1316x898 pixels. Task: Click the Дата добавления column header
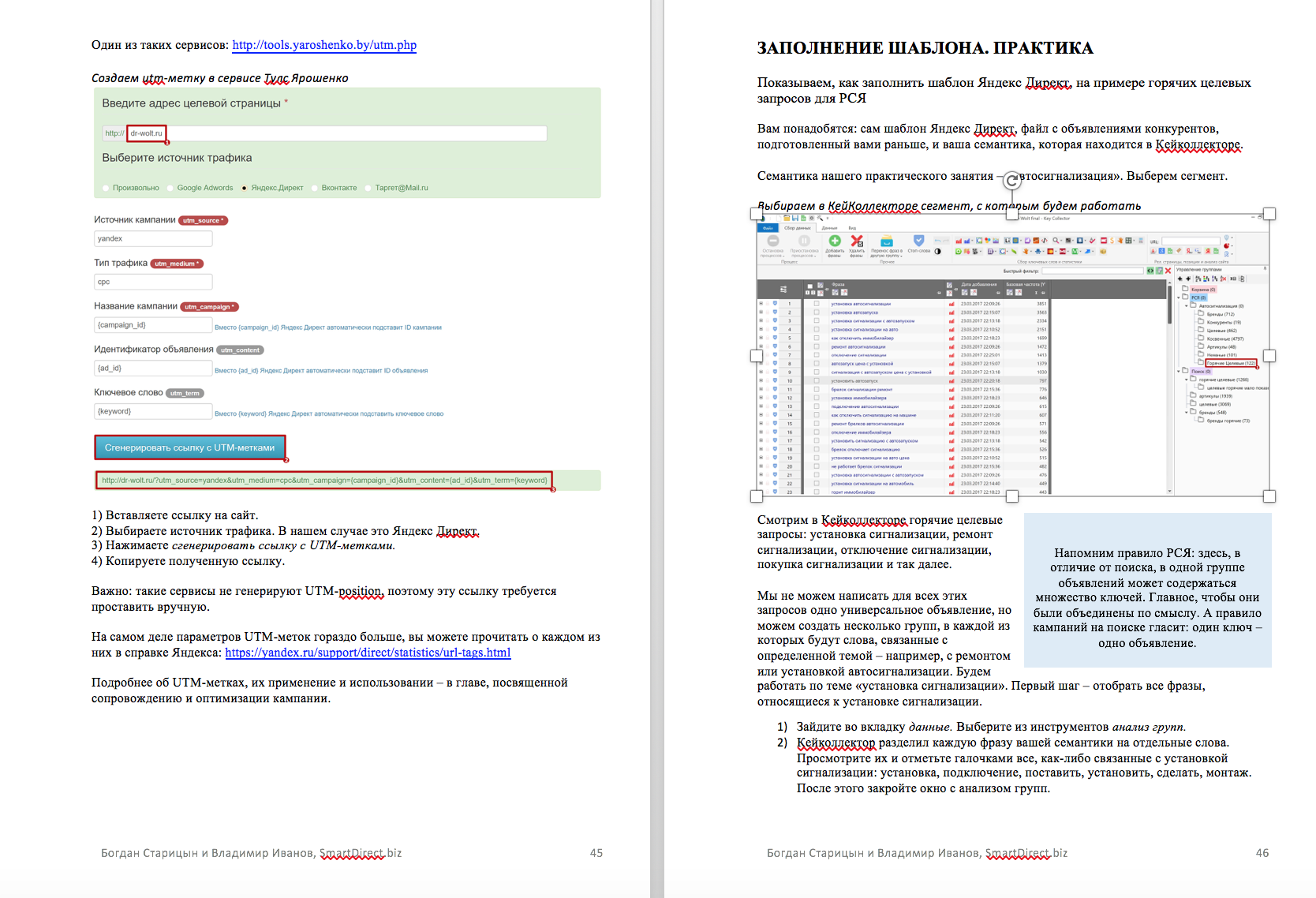click(979, 284)
